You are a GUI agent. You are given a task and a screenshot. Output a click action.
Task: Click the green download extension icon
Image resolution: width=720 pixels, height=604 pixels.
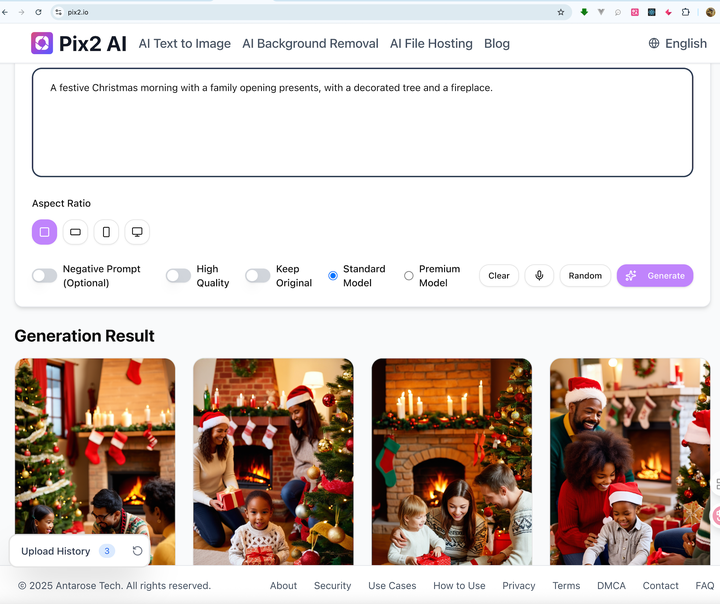point(584,12)
